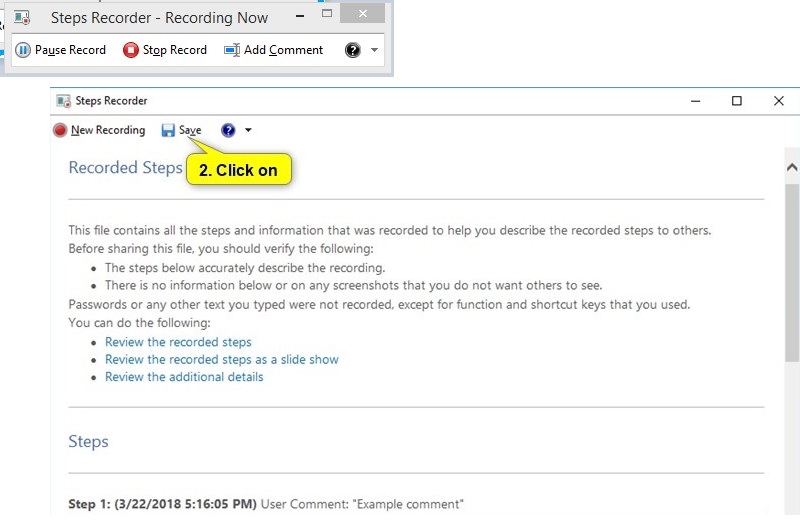
Task: Open "Review the recorded steps as a slide show"
Action: point(221,359)
